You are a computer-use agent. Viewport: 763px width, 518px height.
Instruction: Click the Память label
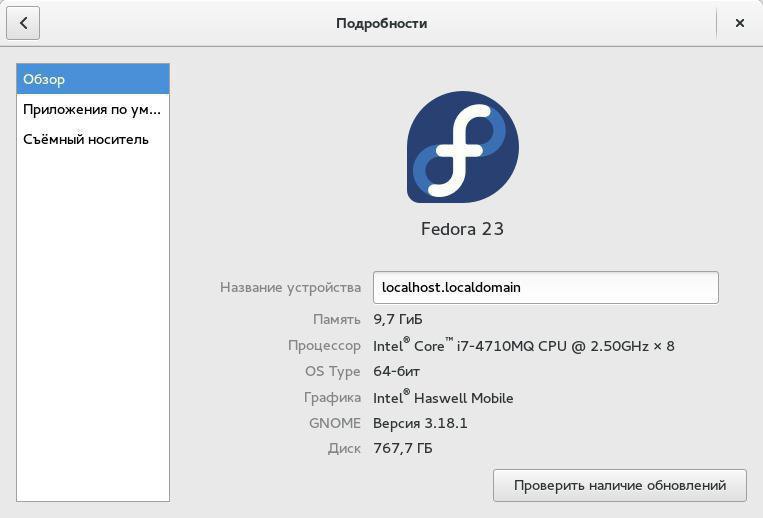click(x=336, y=320)
